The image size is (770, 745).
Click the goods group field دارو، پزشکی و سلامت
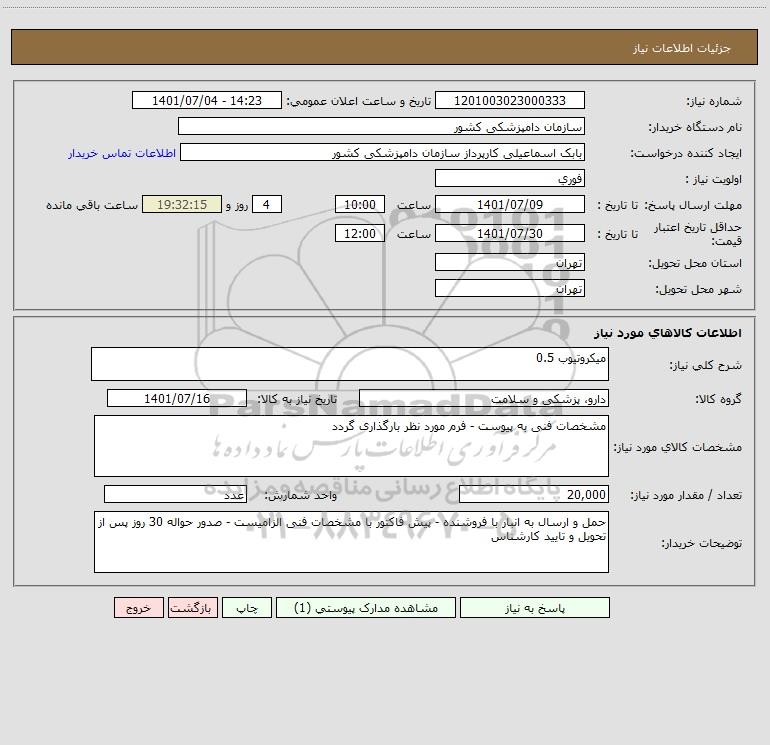click(484, 398)
